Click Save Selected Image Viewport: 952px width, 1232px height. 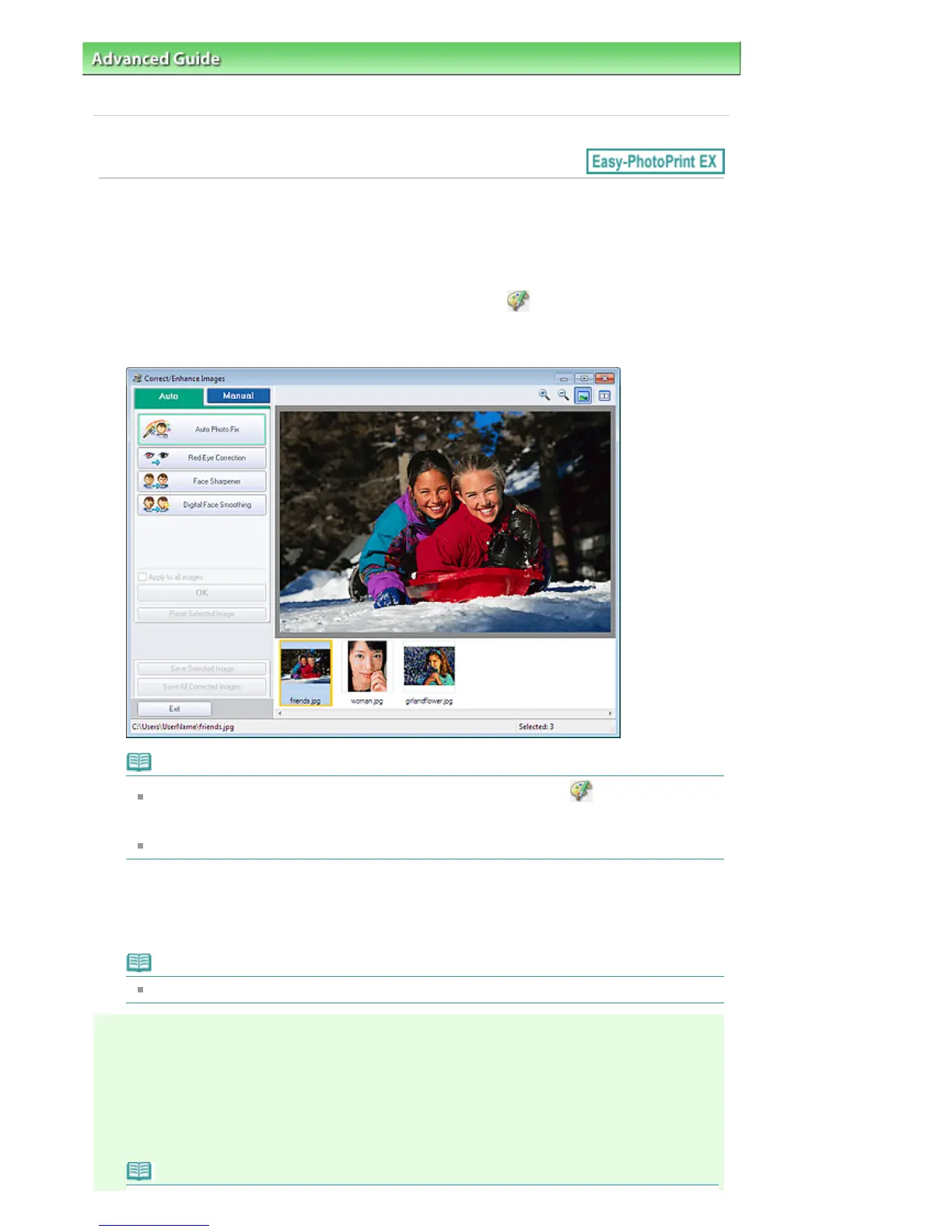[x=201, y=669]
